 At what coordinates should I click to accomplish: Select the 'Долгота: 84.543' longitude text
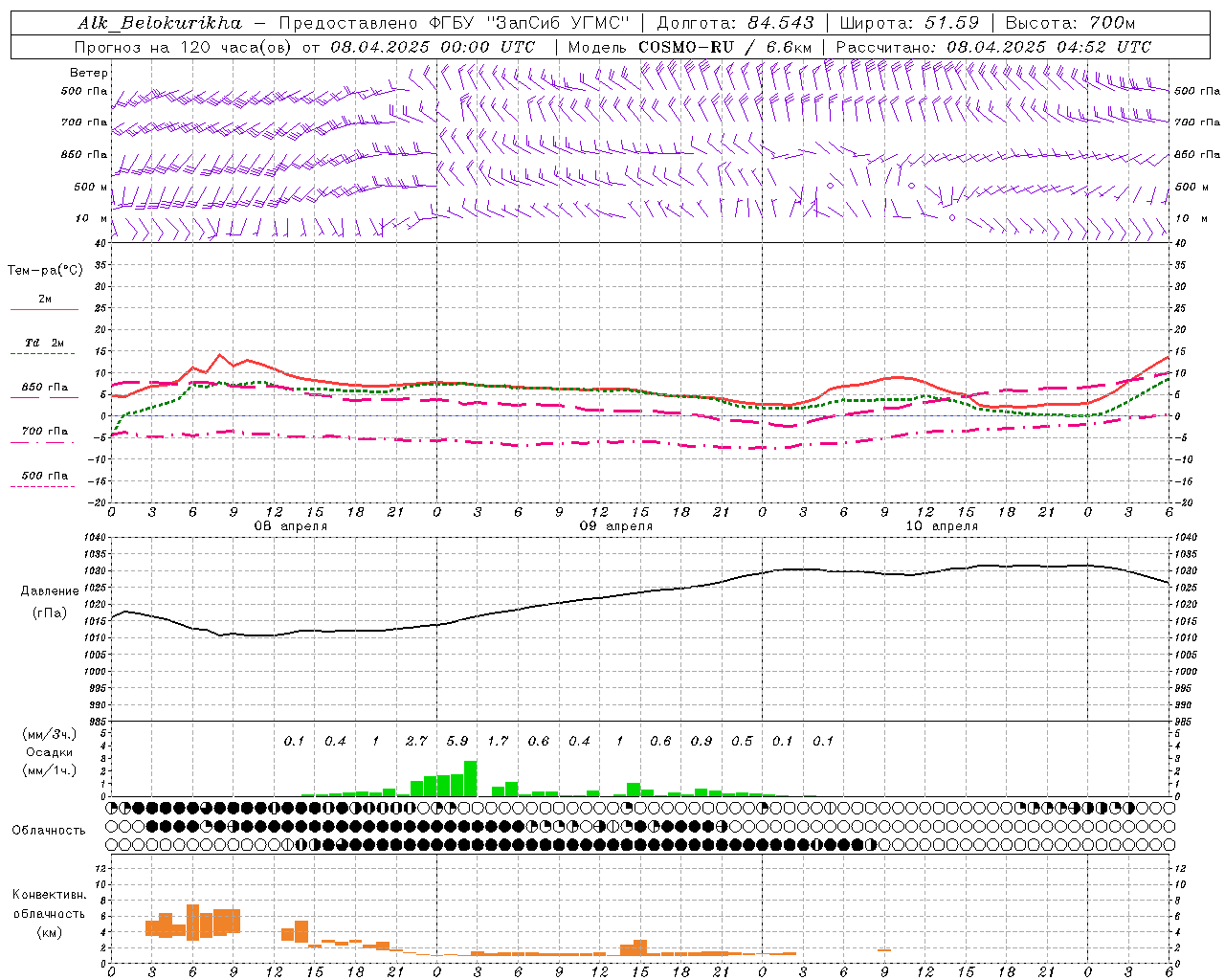pos(735,23)
